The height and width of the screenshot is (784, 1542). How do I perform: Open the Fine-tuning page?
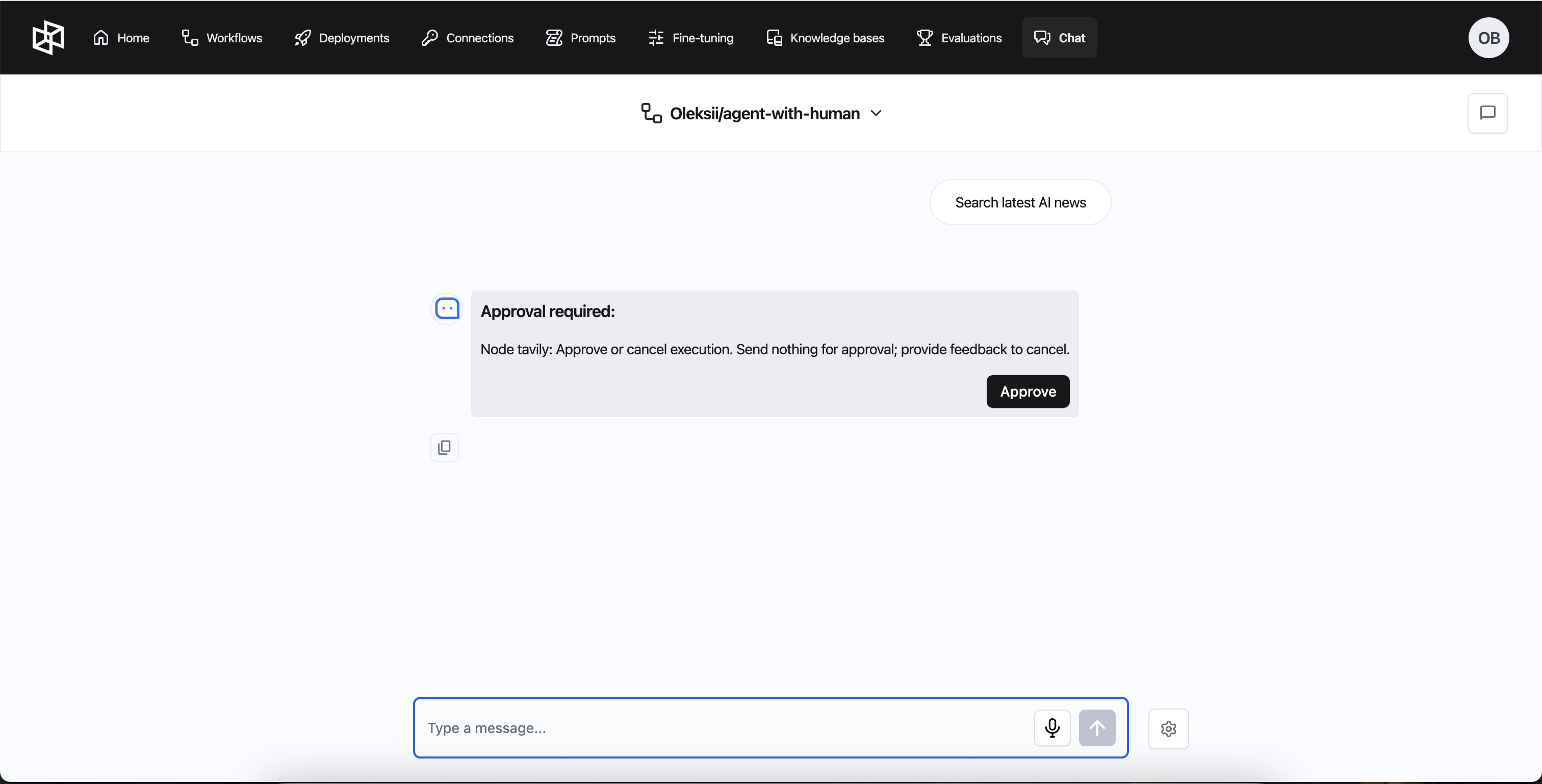point(691,38)
